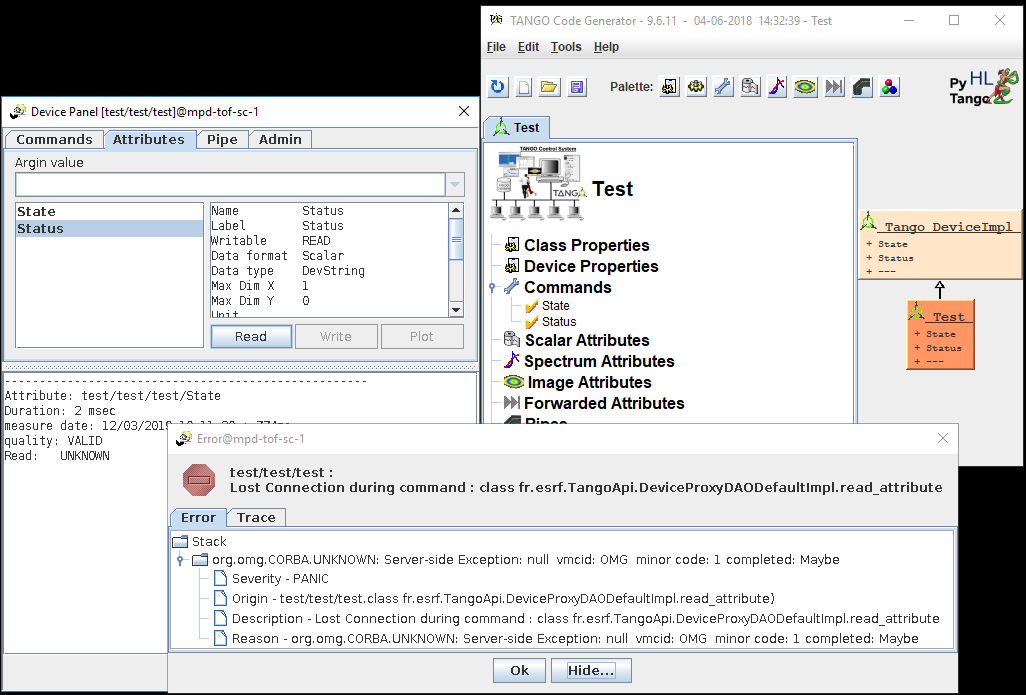Image resolution: width=1026 pixels, height=695 pixels.
Task: Select the State command under Commands
Action: [x=556, y=306]
